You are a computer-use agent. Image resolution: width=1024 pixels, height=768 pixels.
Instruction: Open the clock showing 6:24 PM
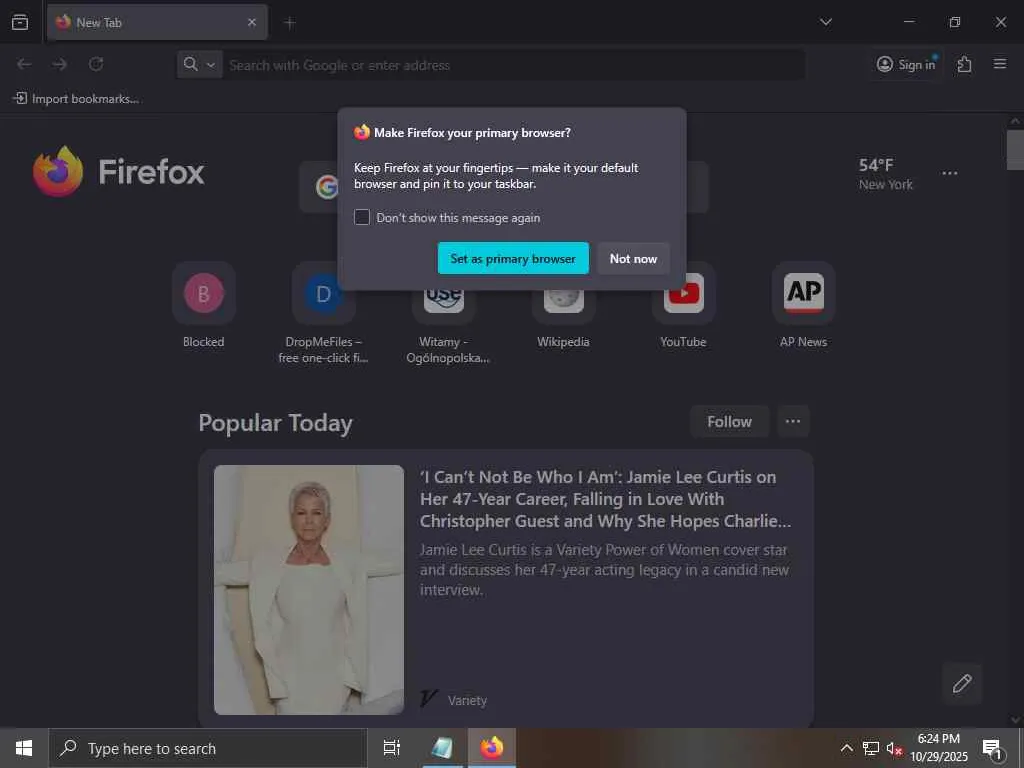939,748
